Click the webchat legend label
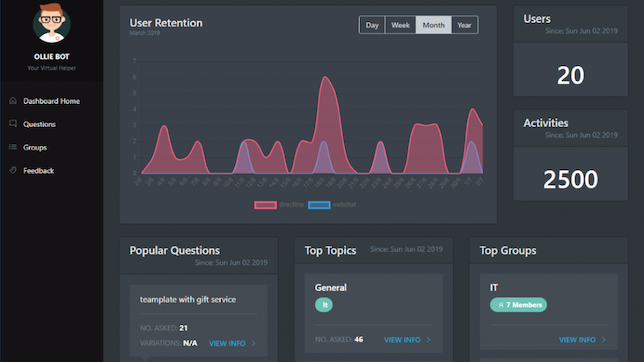 pyautogui.click(x=344, y=205)
